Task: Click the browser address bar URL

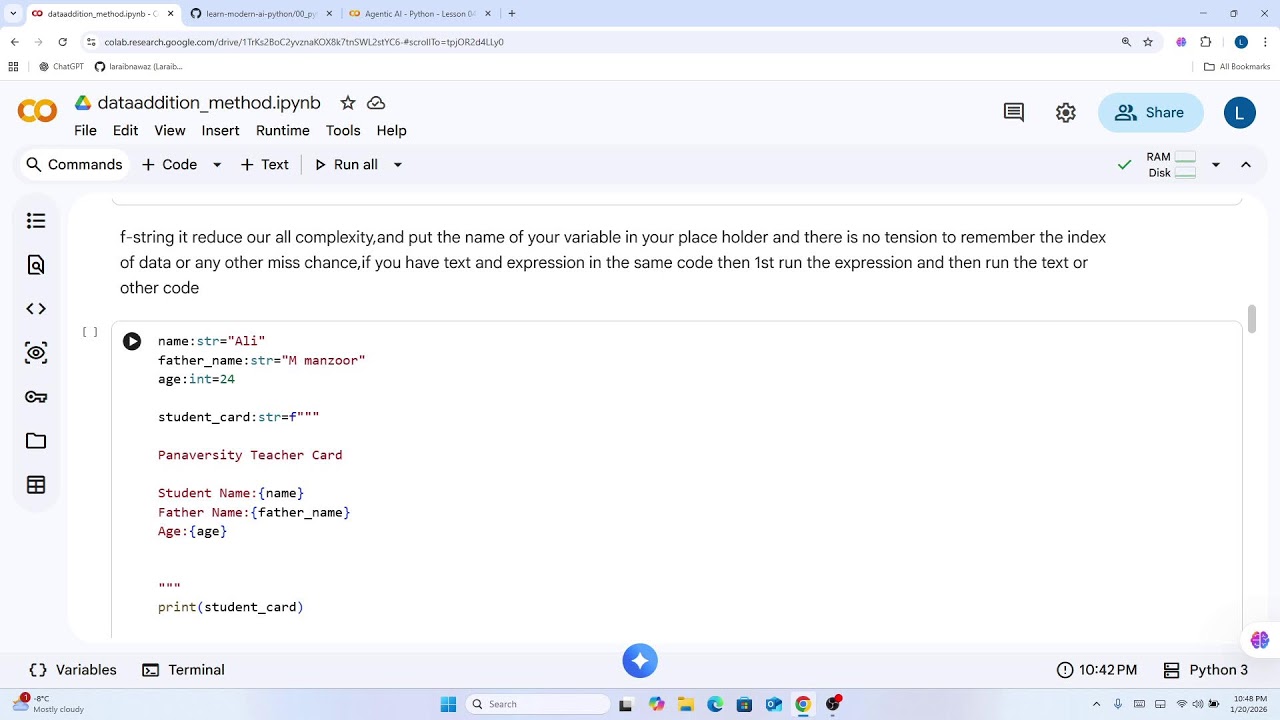Action: coord(304,42)
